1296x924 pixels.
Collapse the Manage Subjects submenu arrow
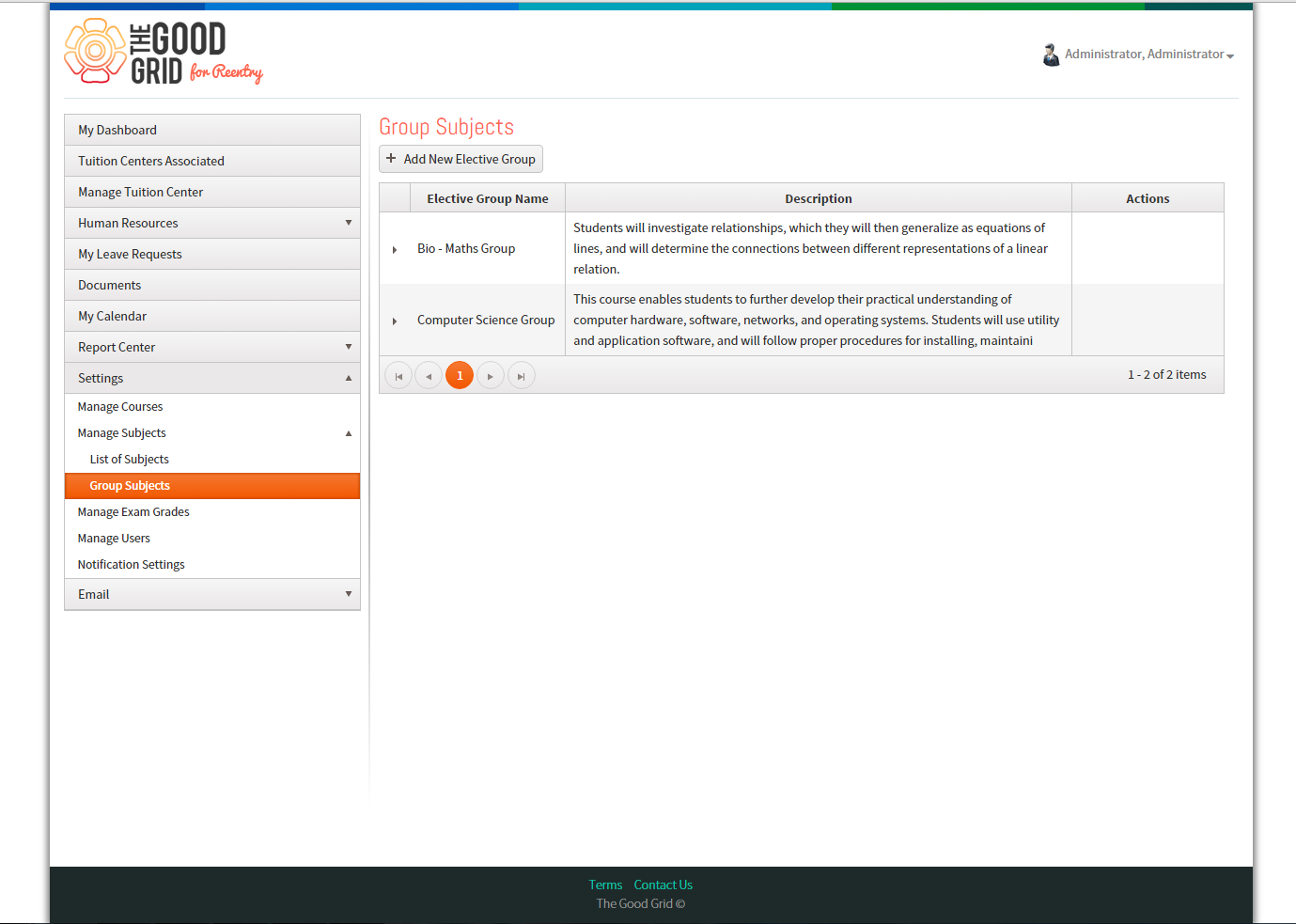349,433
